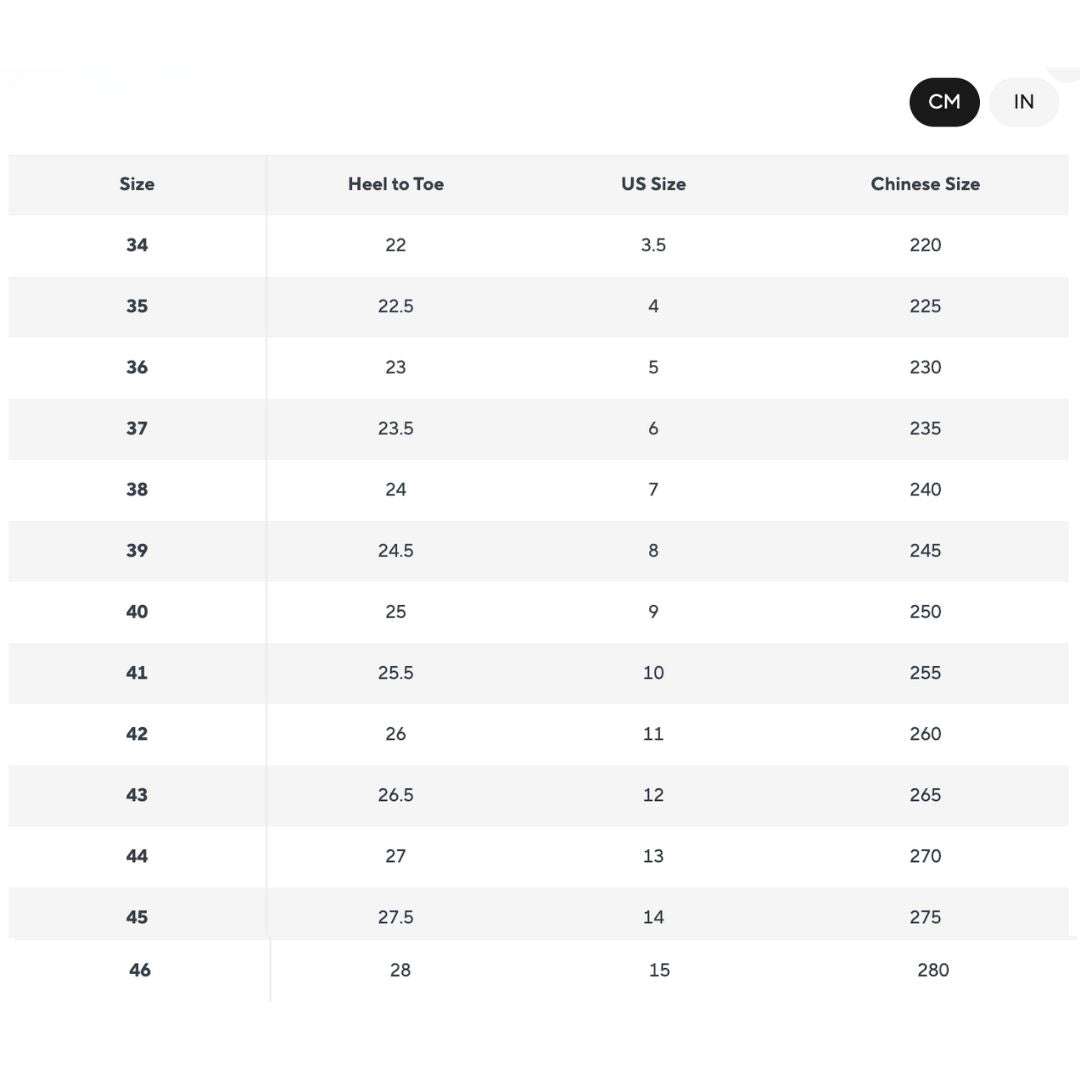Click US size value 3.5
This screenshot has height=1080, width=1080.
tap(653, 245)
